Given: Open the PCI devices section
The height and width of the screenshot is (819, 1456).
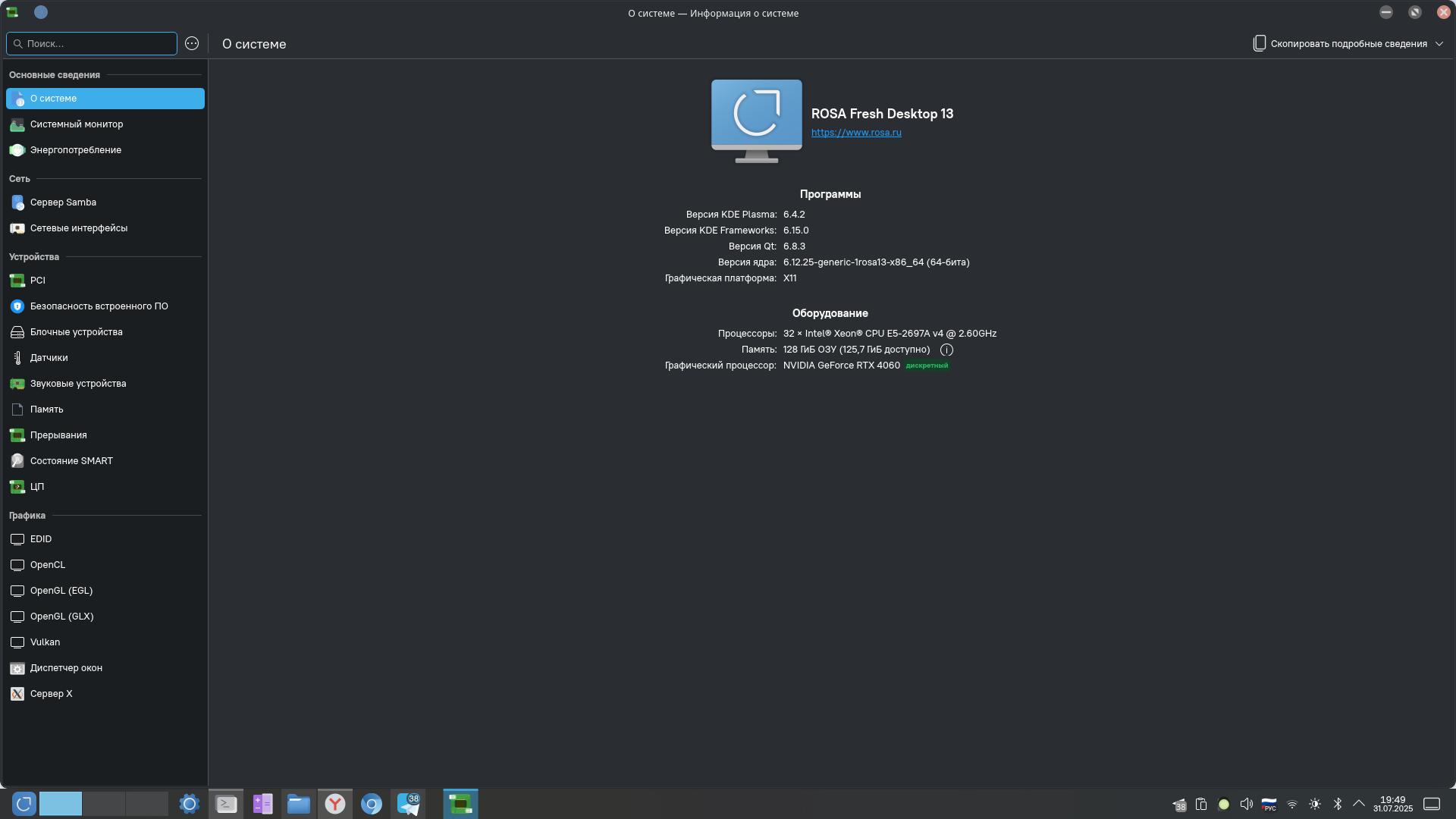Looking at the screenshot, I should coord(38,281).
